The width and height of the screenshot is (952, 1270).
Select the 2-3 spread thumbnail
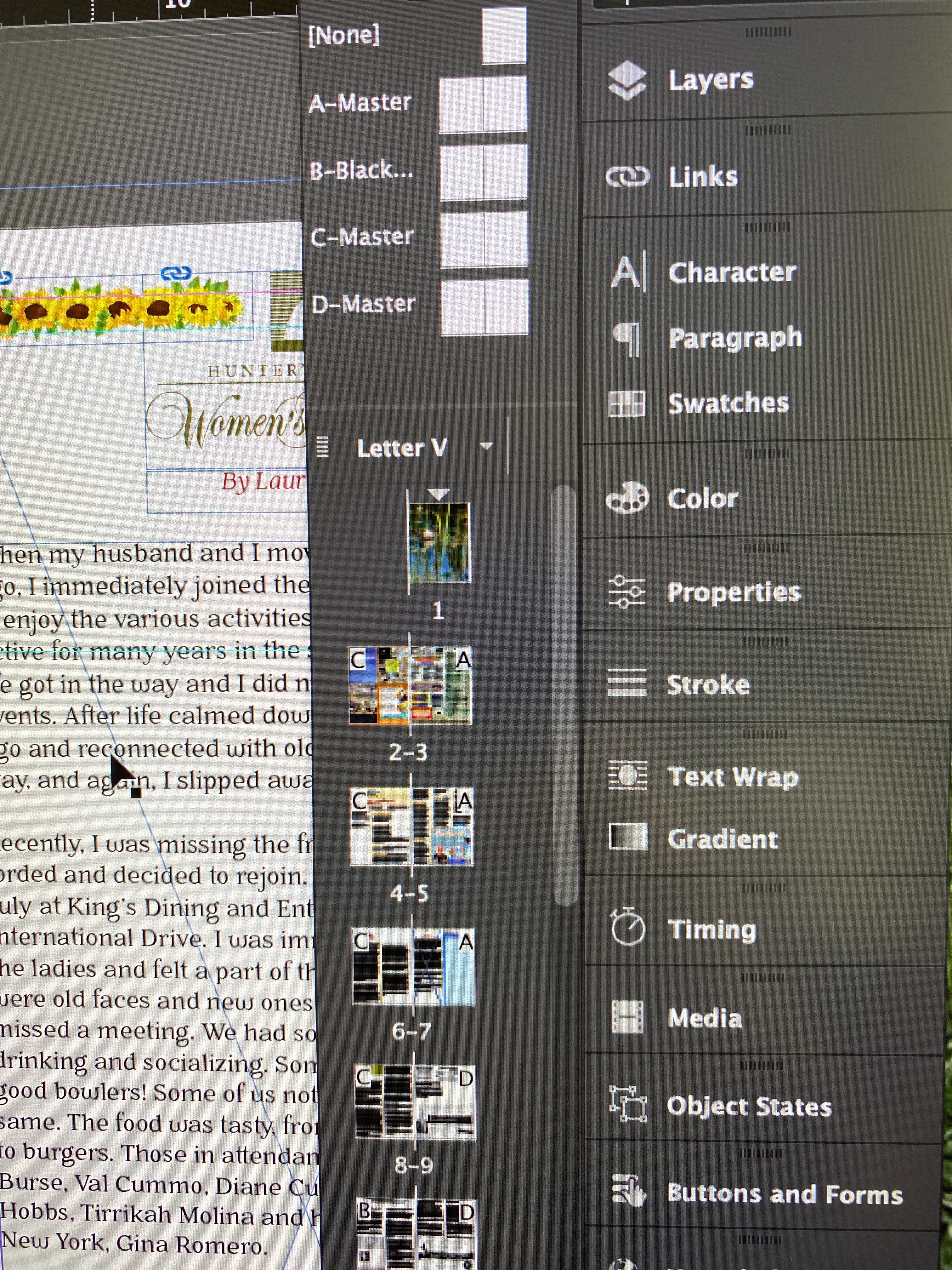(x=410, y=685)
